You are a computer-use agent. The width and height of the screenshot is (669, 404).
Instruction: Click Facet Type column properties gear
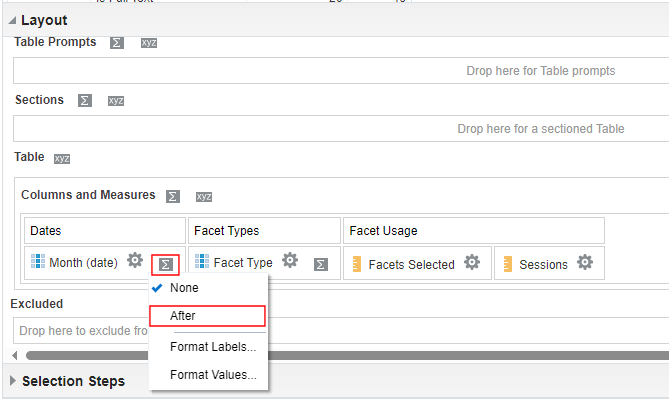(x=290, y=262)
